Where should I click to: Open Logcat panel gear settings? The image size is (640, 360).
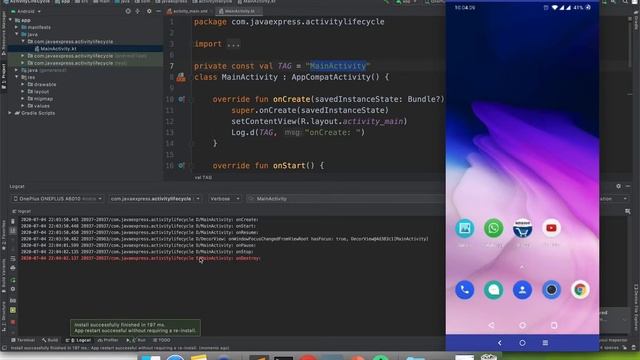click(618, 186)
